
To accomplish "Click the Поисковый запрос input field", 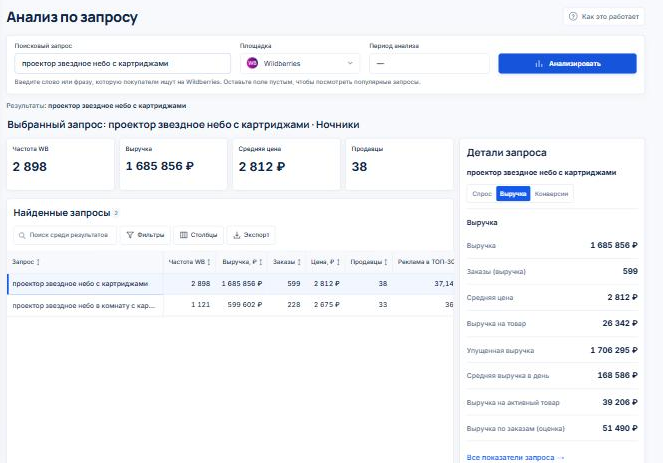I will [123, 63].
